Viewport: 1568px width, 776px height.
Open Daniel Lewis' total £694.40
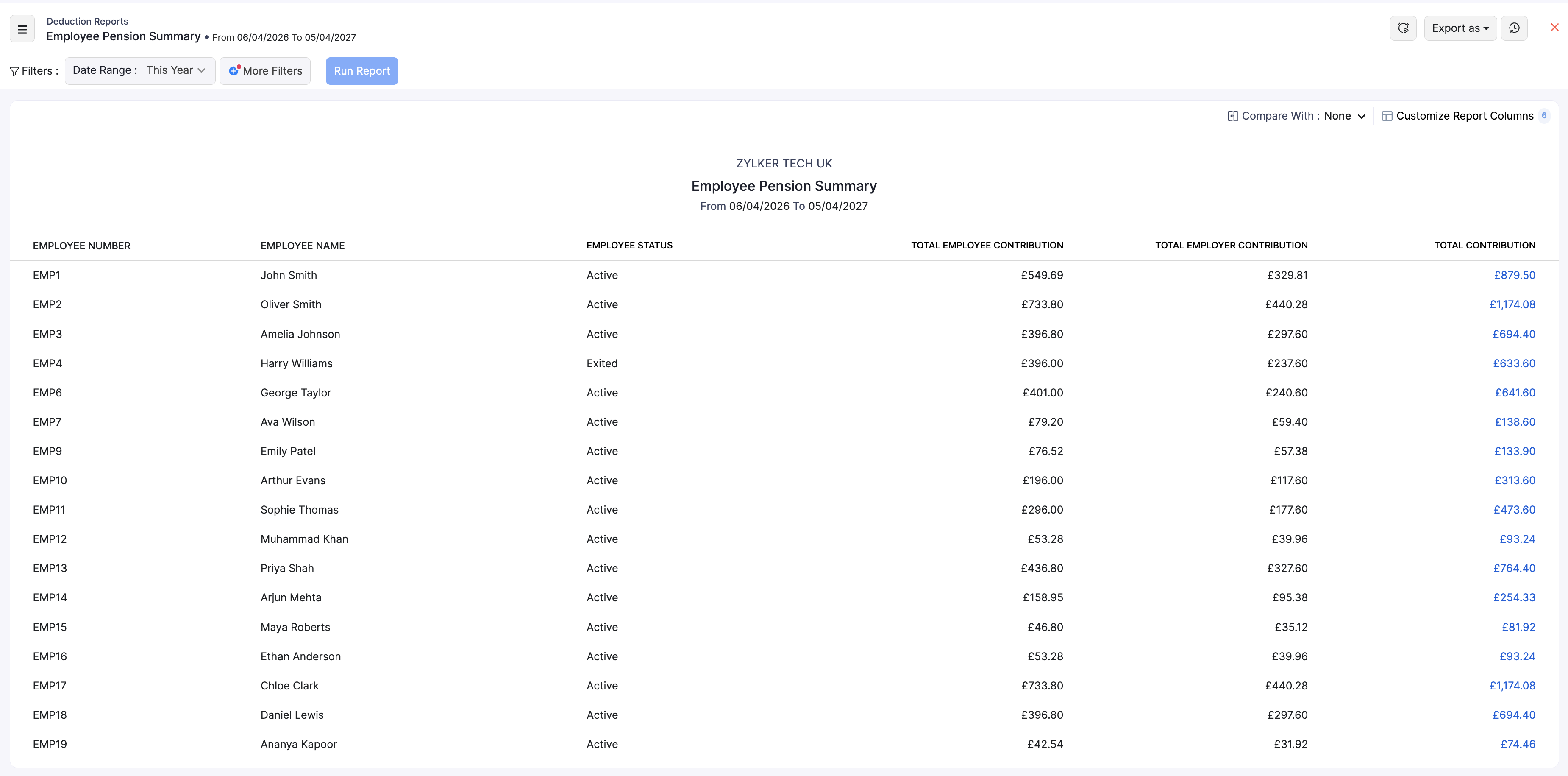[1514, 715]
